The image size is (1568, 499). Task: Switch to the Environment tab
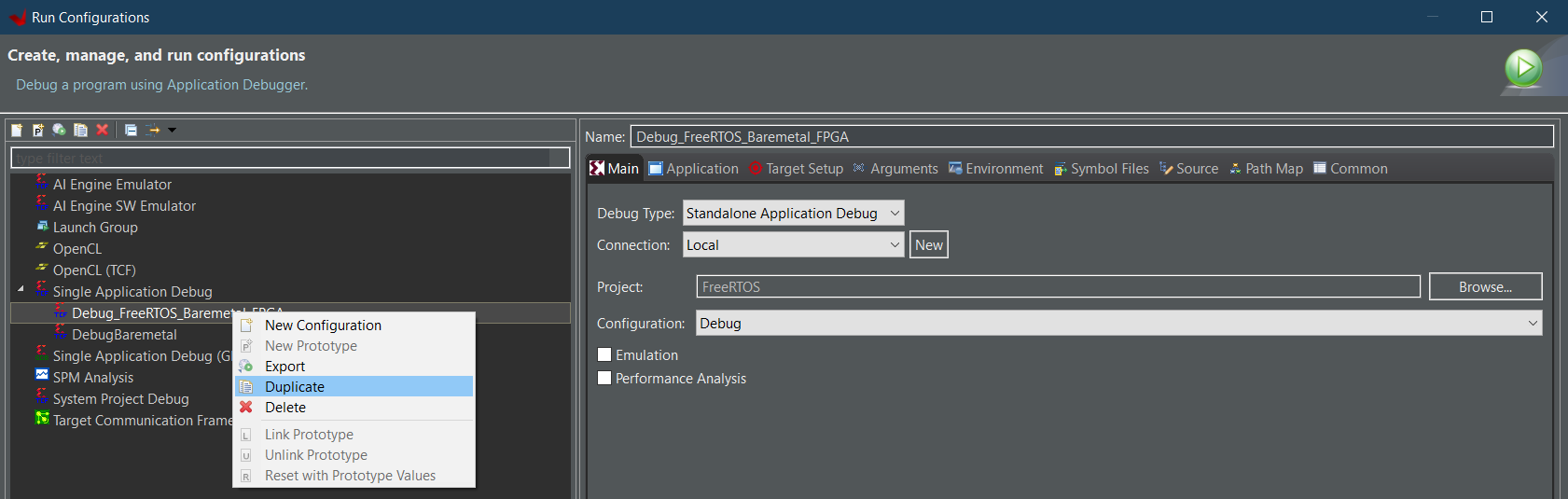[x=995, y=169]
